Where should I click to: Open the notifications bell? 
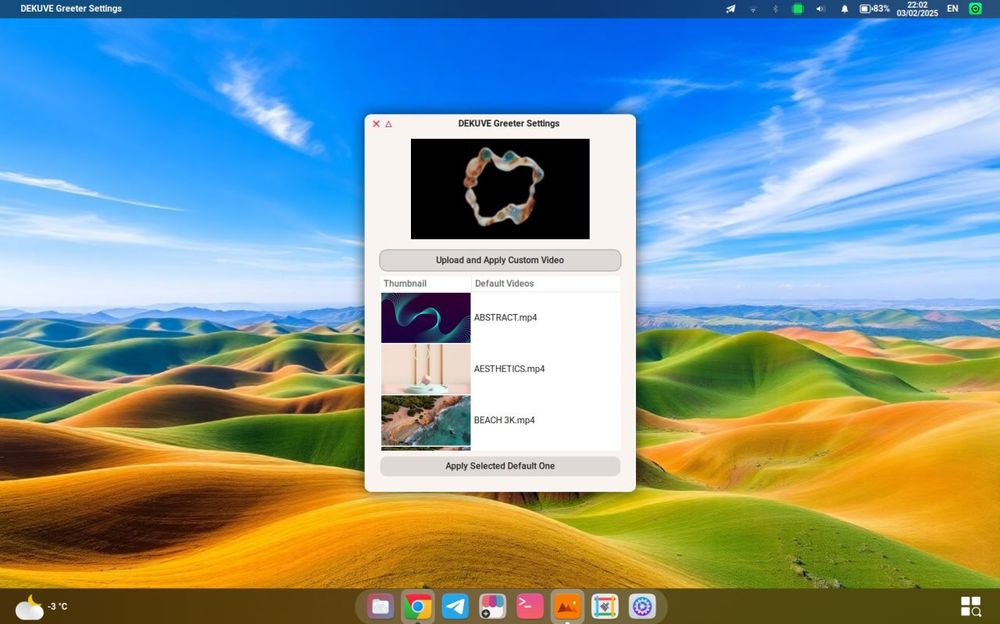(844, 9)
